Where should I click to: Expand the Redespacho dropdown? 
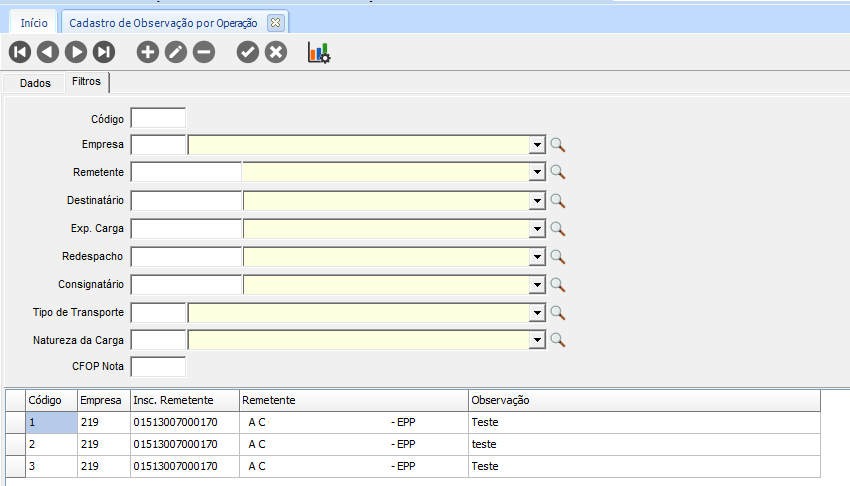[537, 257]
